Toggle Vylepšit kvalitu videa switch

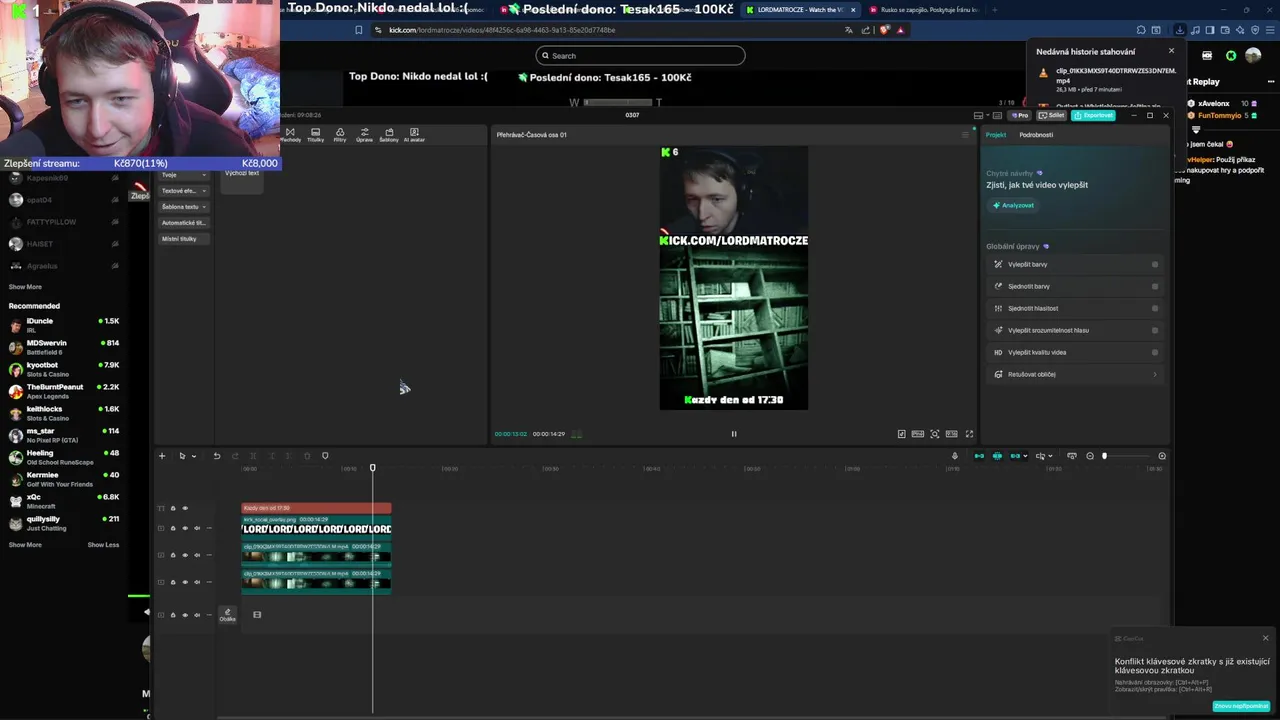[x=1155, y=353]
